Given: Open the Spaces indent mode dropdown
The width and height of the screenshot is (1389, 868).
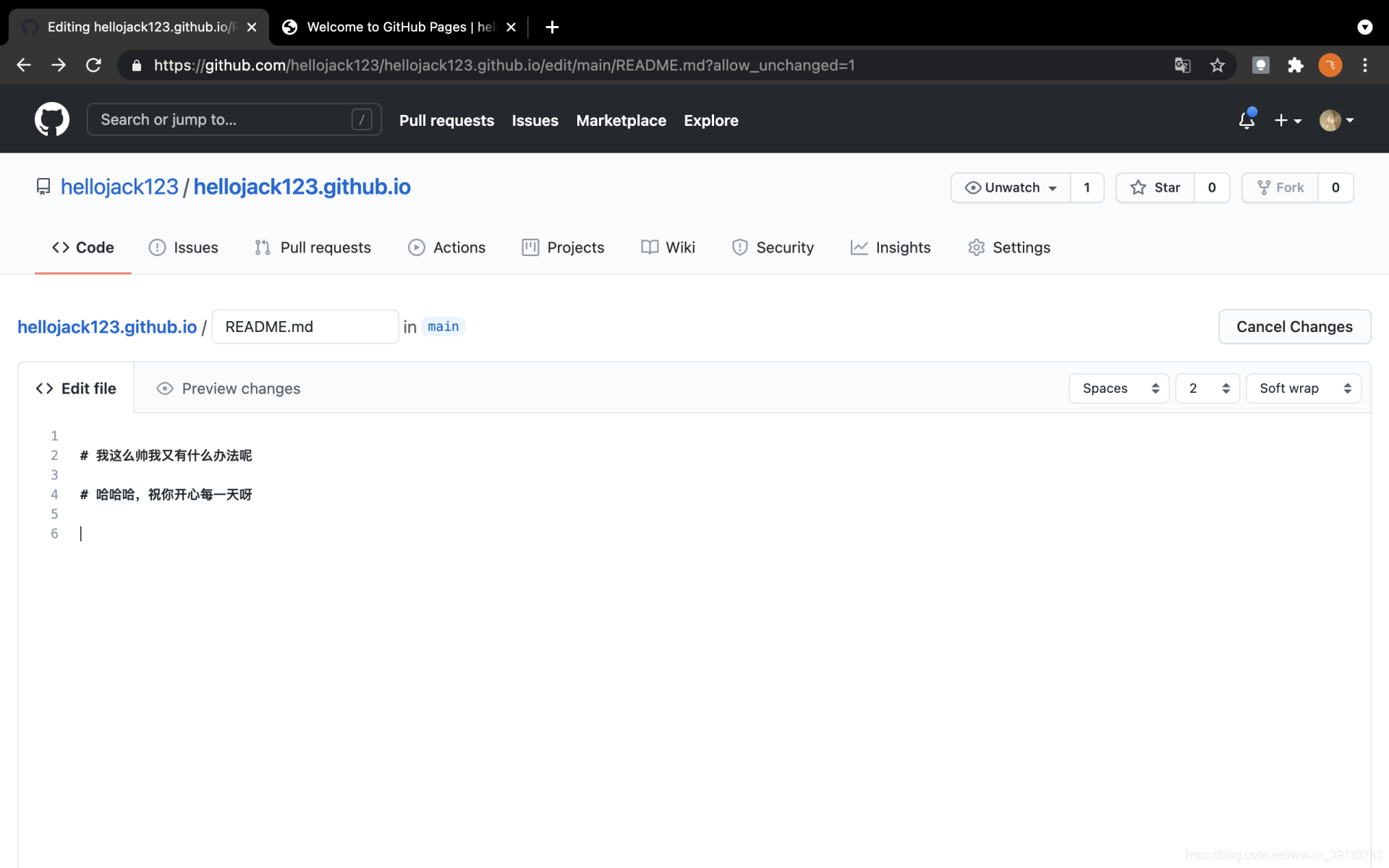Looking at the screenshot, I should coord(1119,388).
